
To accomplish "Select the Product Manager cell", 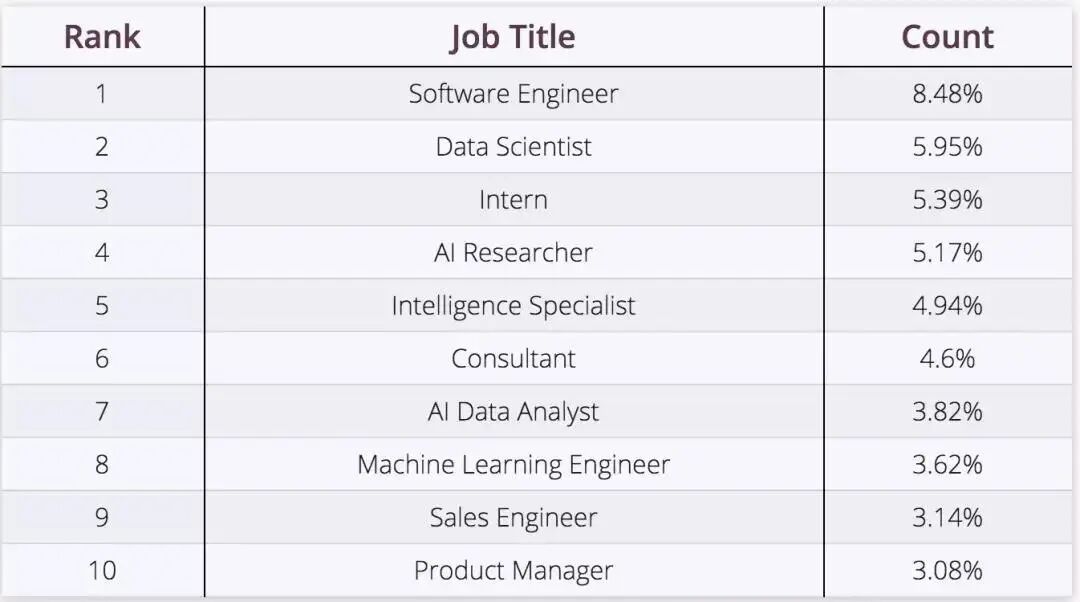I will [x=513, y=571].
